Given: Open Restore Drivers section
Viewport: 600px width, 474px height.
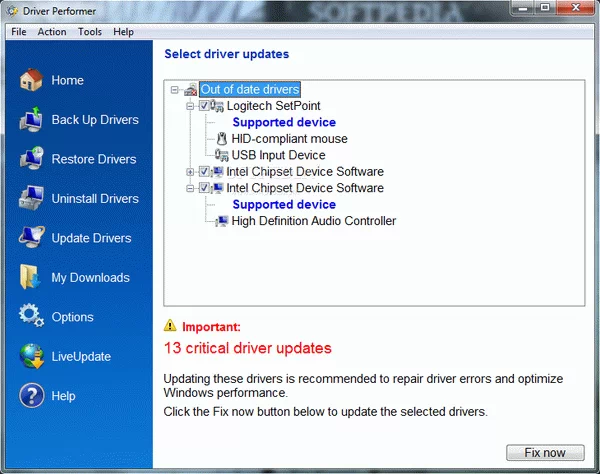Looking at the screenshot, I should (94, 159).
